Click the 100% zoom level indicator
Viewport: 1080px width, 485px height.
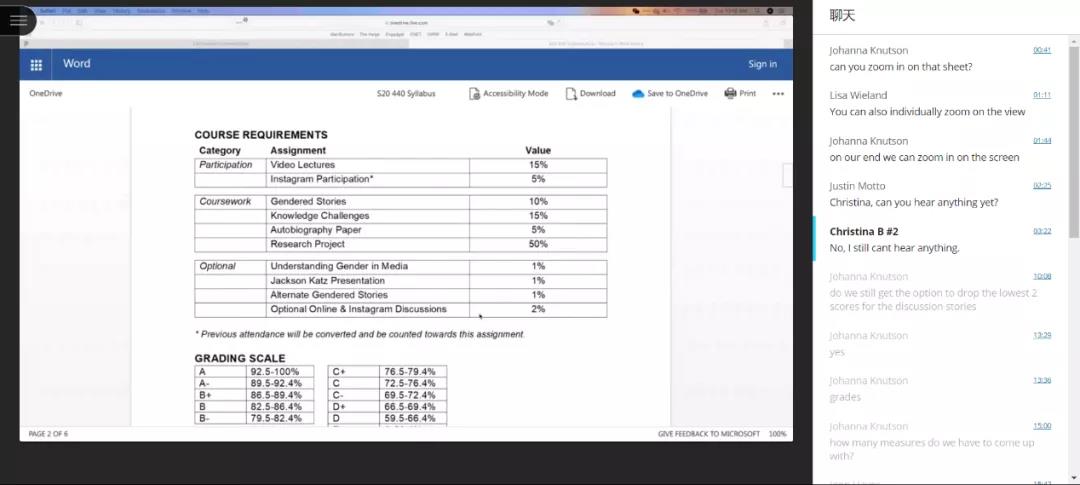point(777,434)
